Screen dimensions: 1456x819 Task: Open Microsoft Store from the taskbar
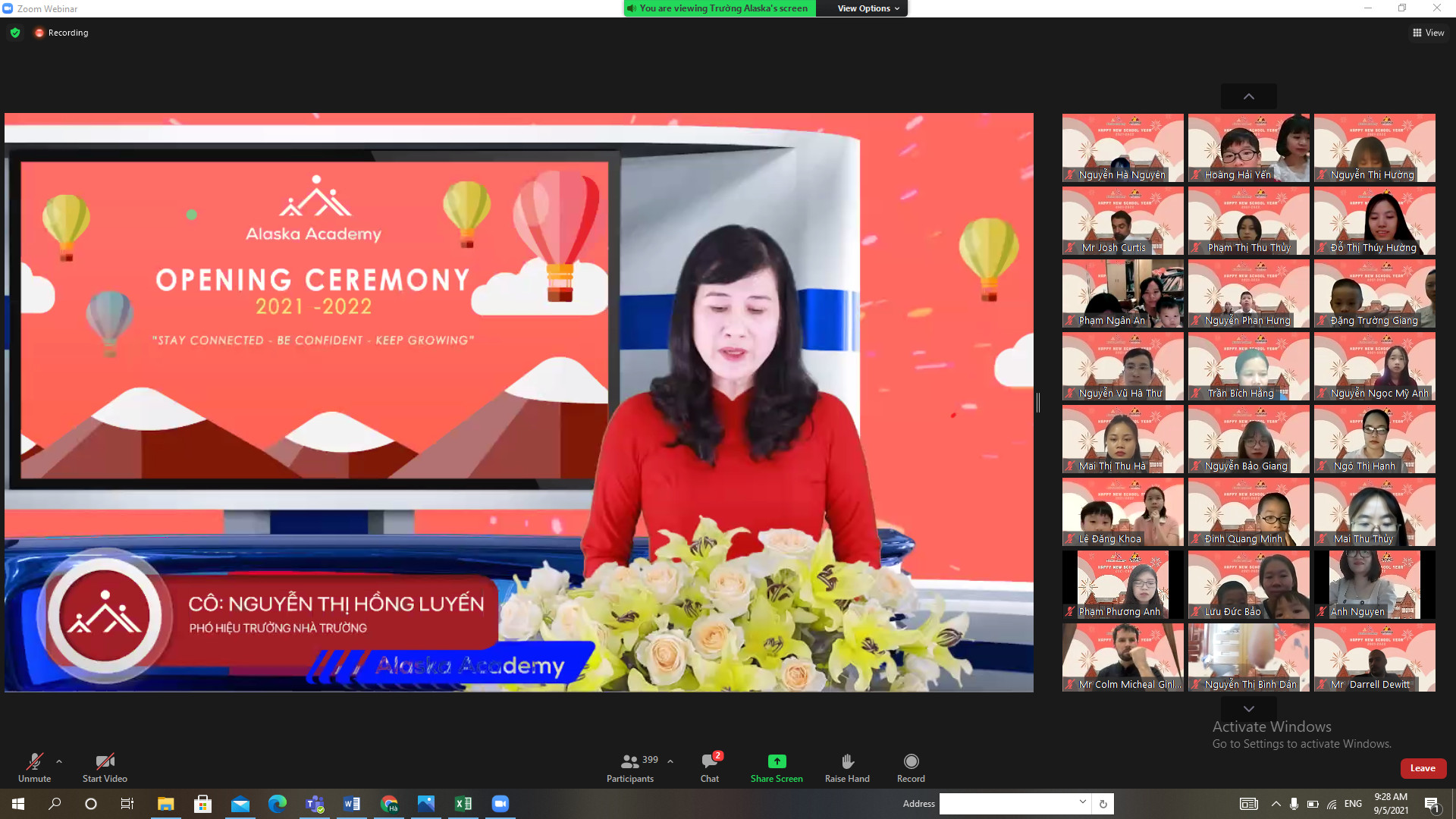tap(202, 804)
